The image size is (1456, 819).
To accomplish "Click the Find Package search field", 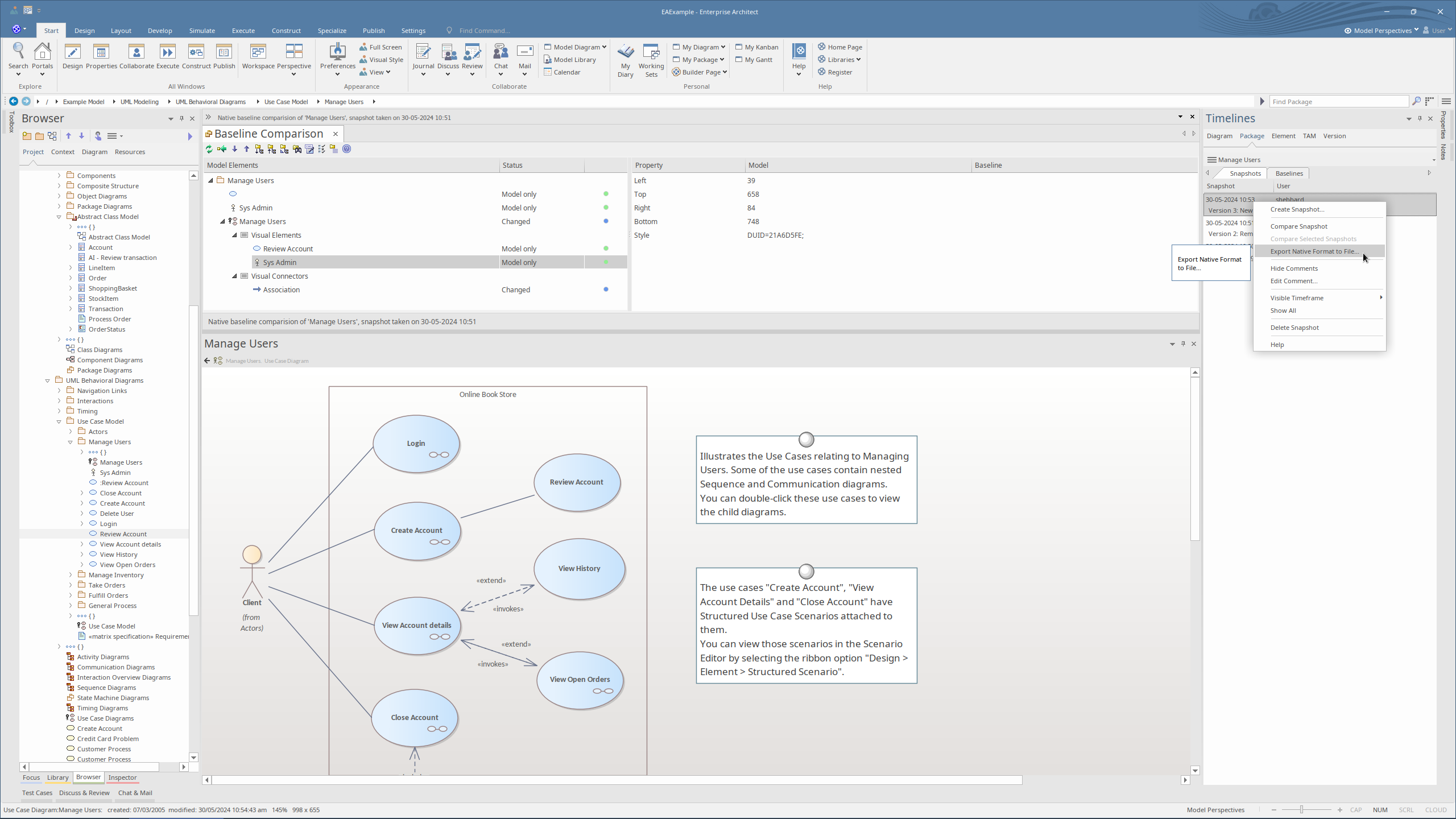I will coord(1339,102).
